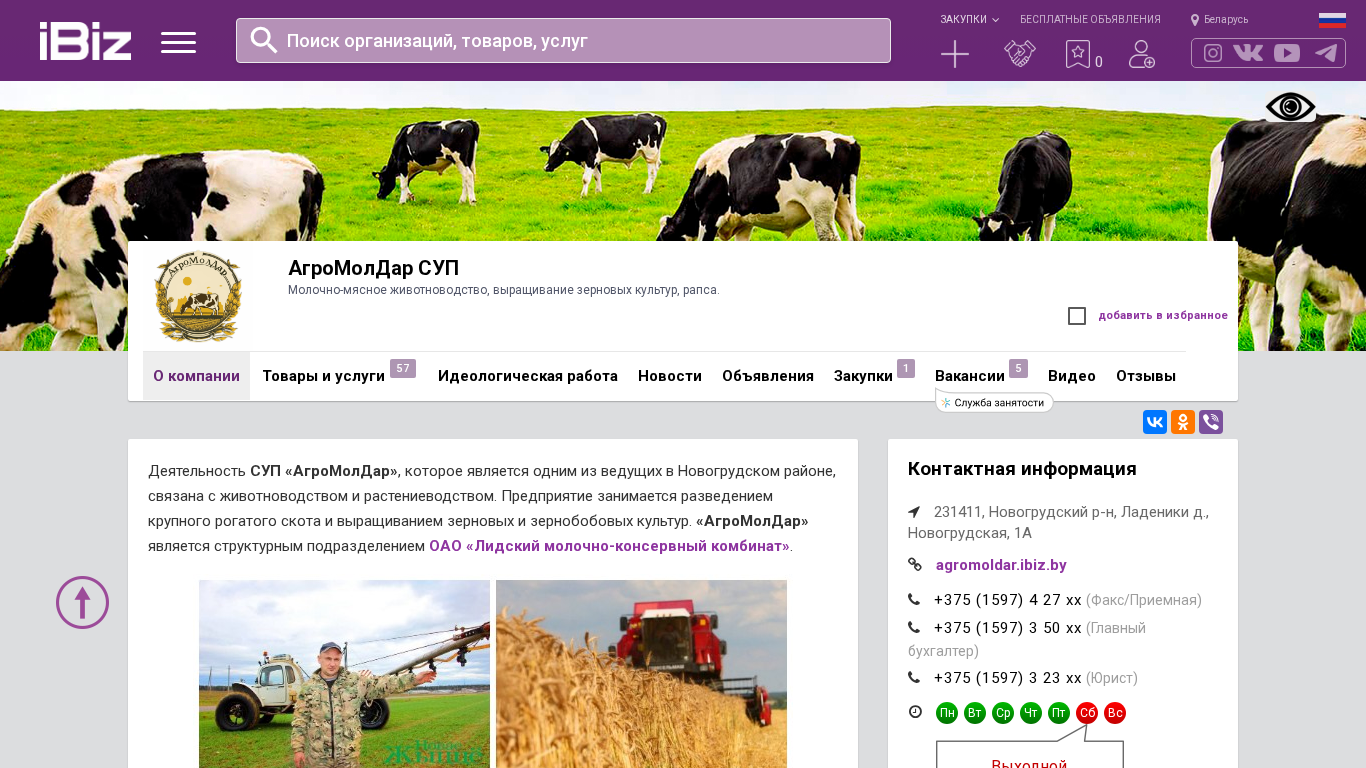Click phone icon for Юрист number

[914, 678]
